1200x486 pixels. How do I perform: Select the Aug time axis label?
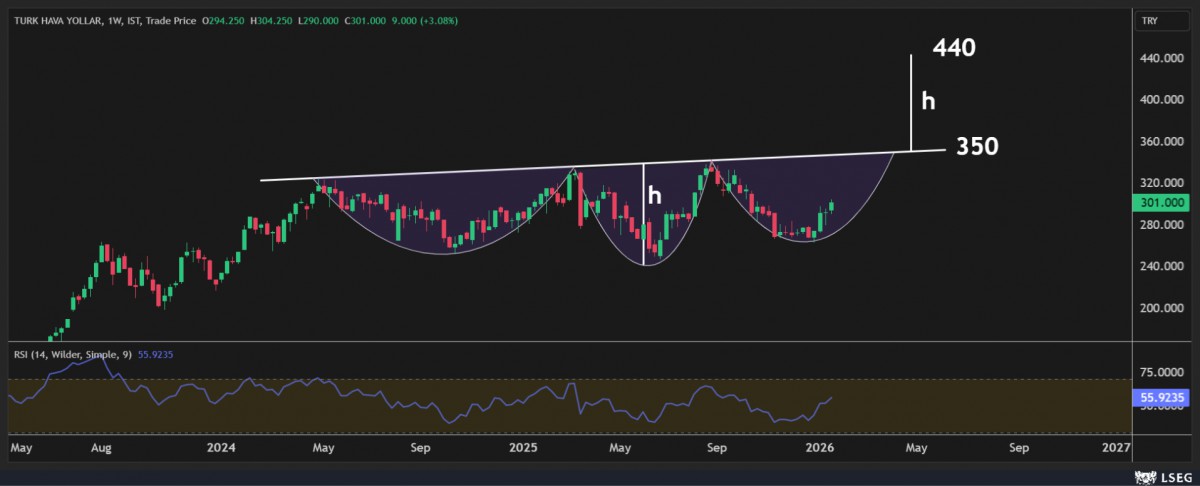pos(102,447)
